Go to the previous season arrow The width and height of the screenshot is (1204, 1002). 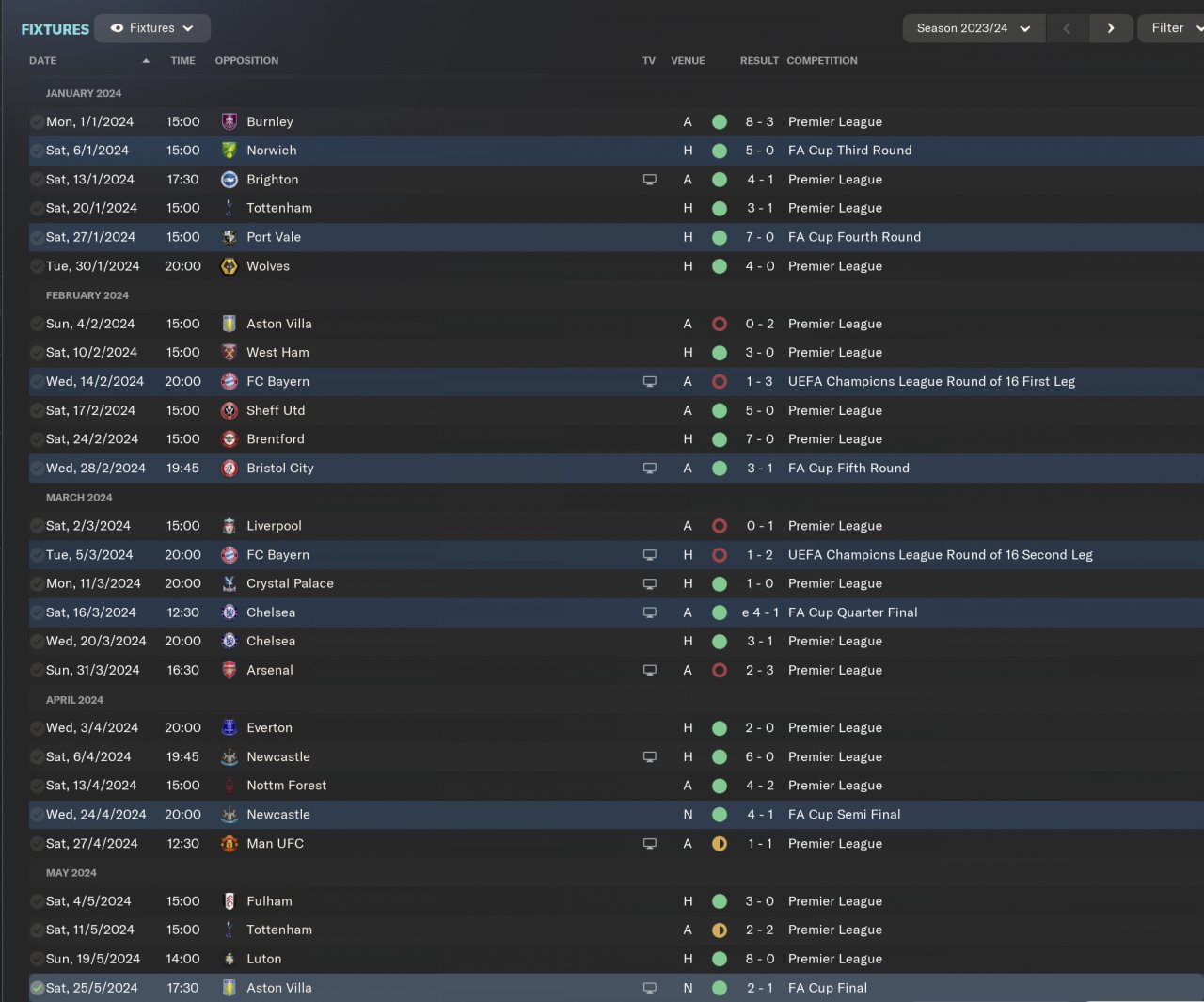(1067, 28)
